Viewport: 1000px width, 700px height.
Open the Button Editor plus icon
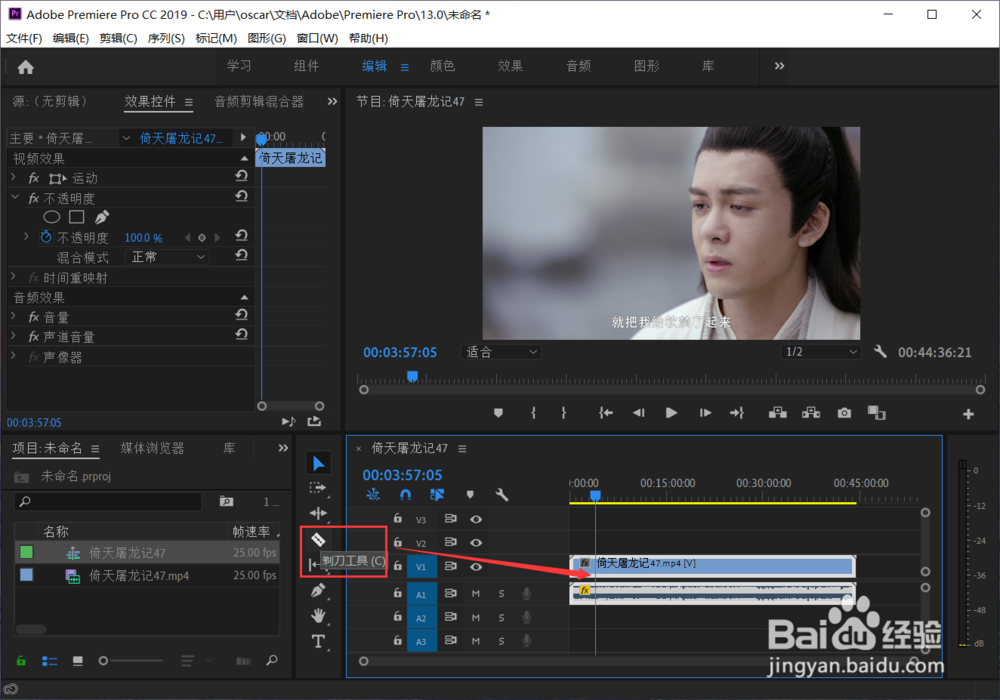tap(968, 414)
